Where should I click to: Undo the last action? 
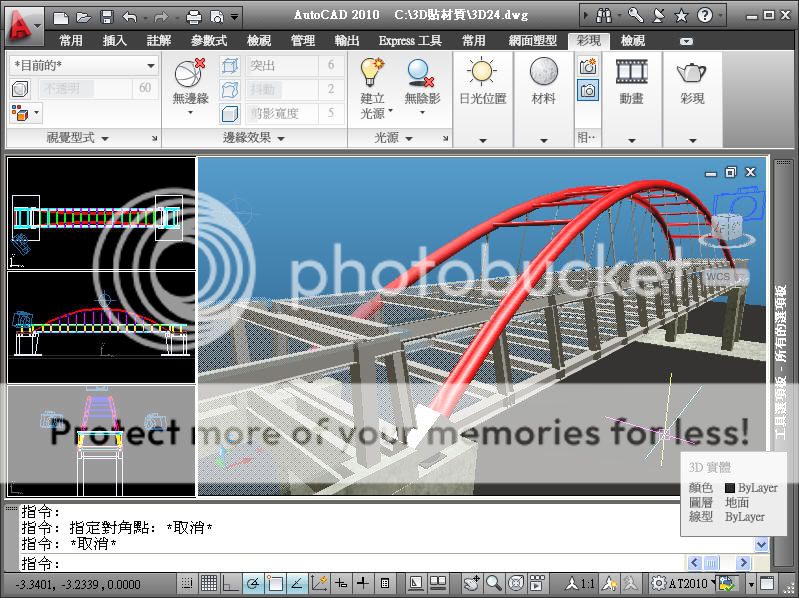130,18
